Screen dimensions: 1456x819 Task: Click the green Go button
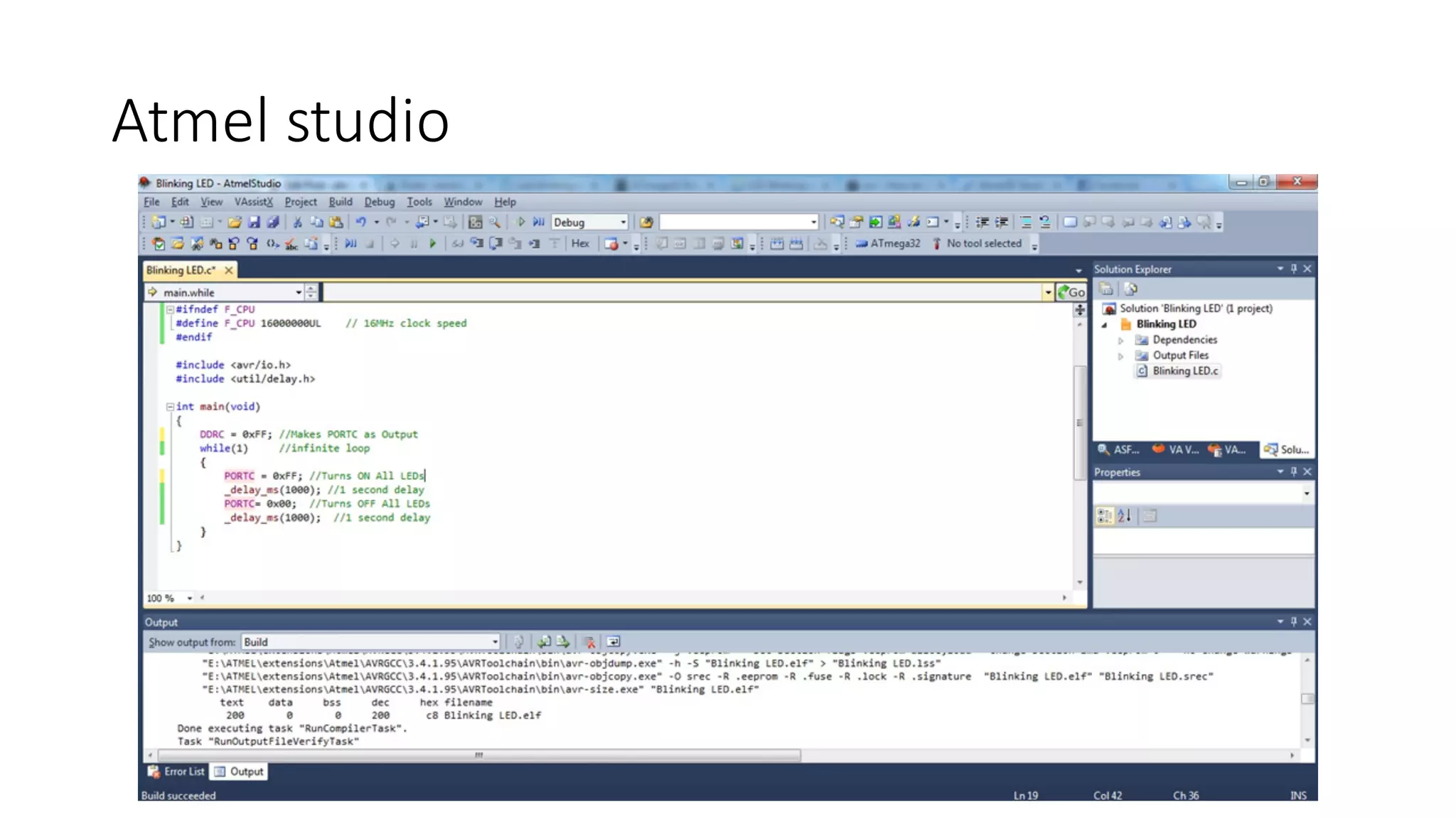[x=1071, y=292]
